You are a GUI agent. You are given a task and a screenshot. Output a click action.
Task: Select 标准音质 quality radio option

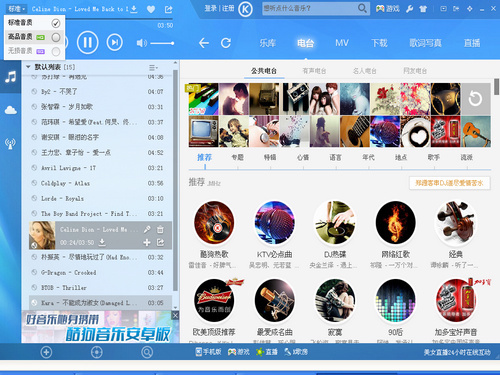point(56,23)
